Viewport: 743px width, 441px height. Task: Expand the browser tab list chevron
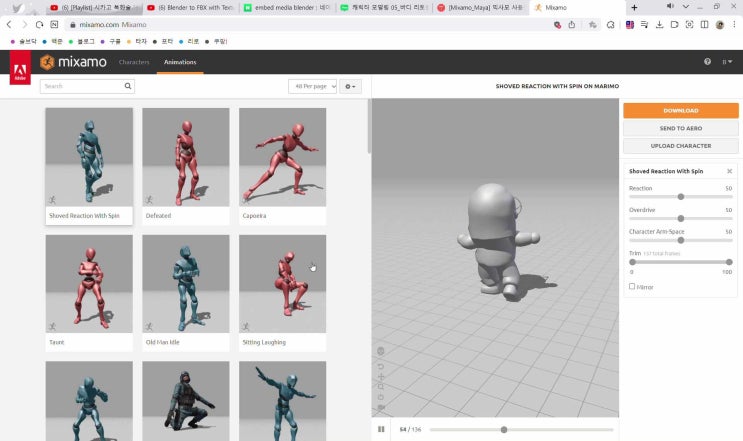pyautogui.click(x=686, y=7)
